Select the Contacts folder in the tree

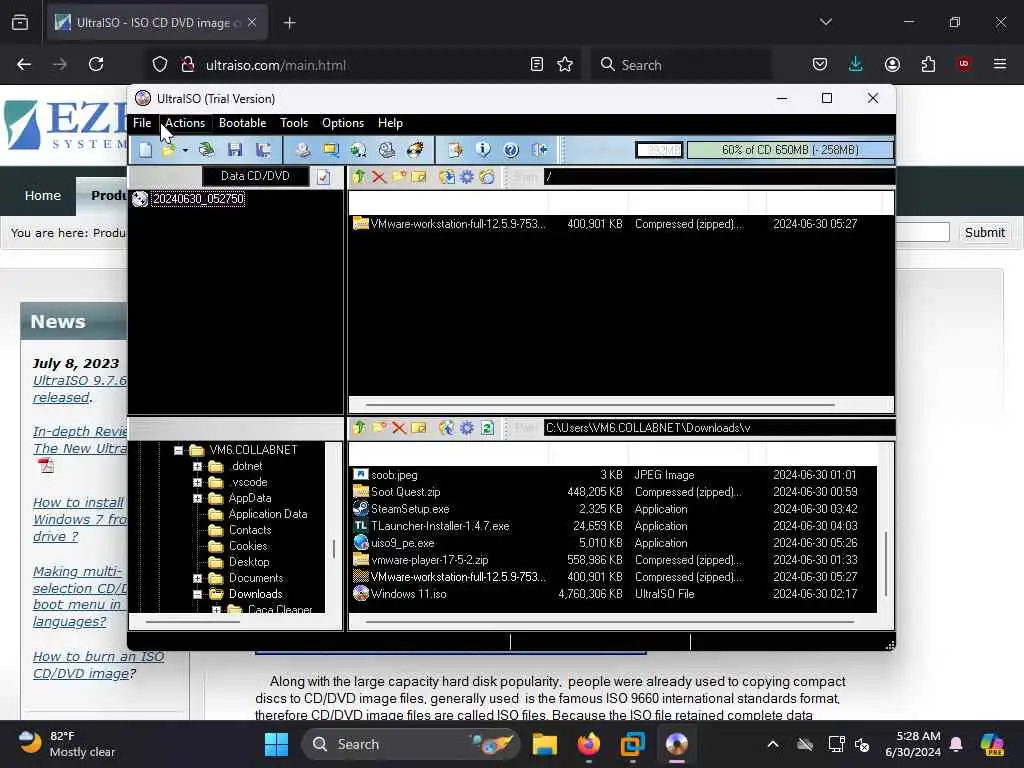click(x=249, y=530)
